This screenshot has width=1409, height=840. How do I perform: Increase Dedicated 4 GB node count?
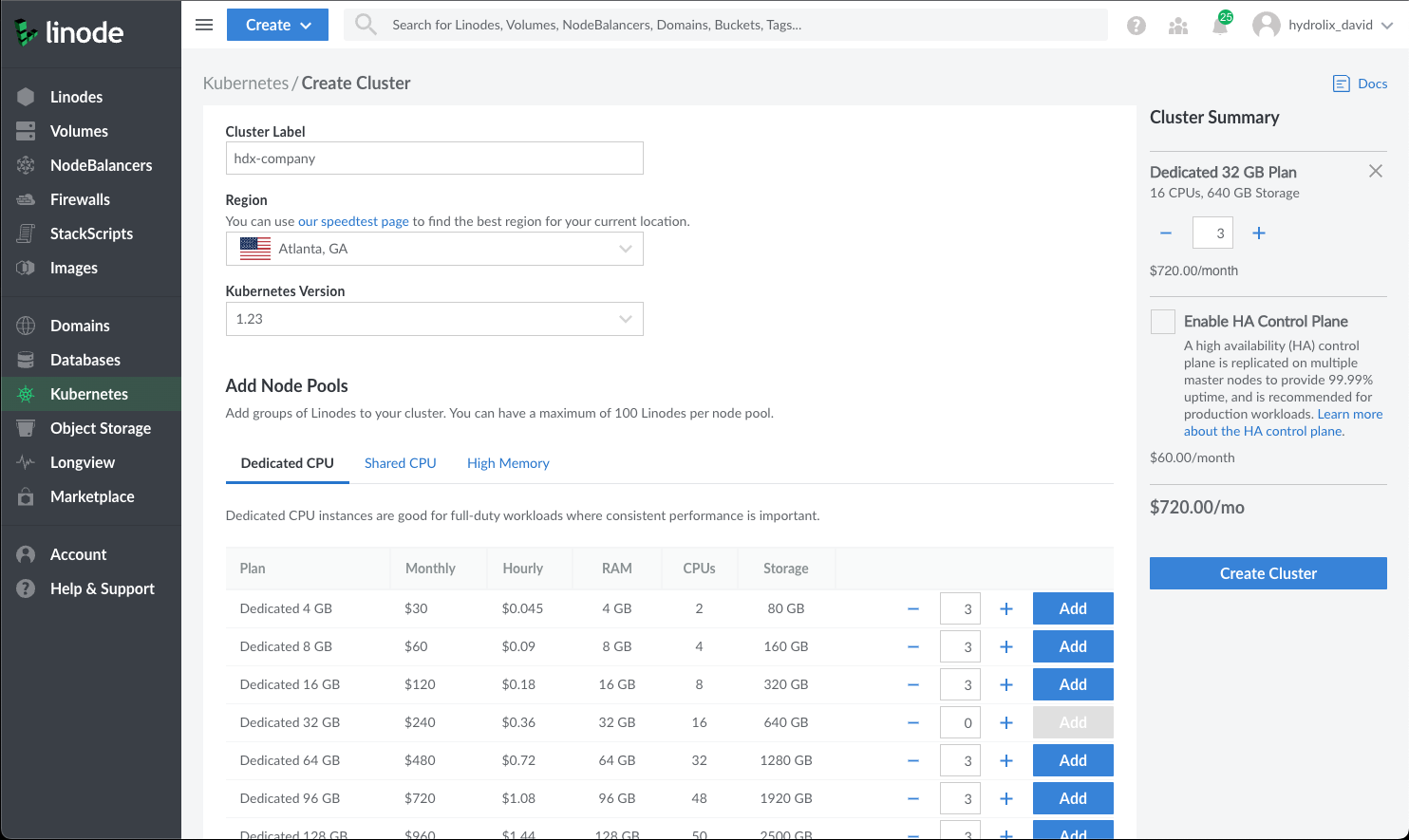(x=1006, y=609)
